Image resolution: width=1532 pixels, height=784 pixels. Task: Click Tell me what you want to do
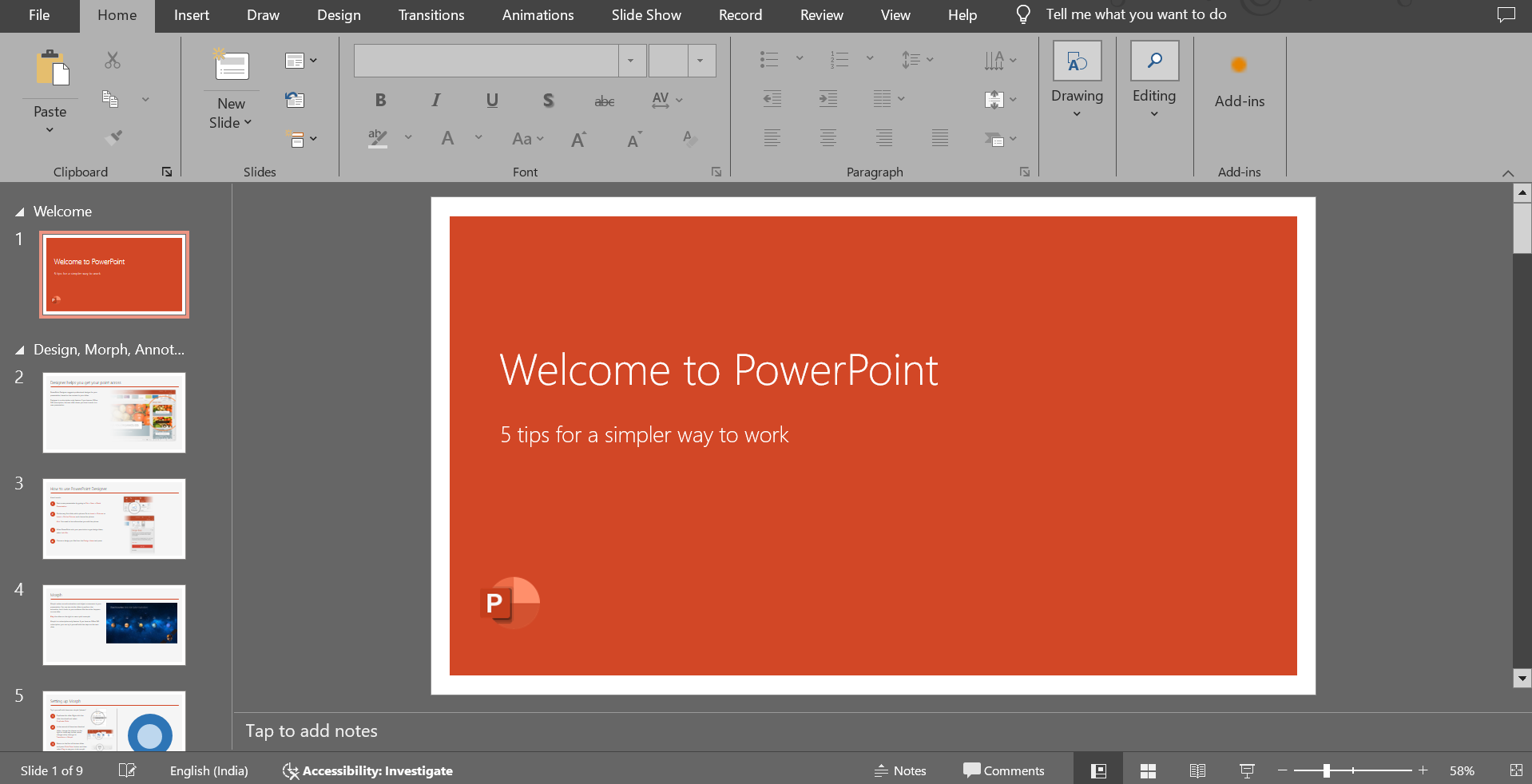(x=1135, y=14)
